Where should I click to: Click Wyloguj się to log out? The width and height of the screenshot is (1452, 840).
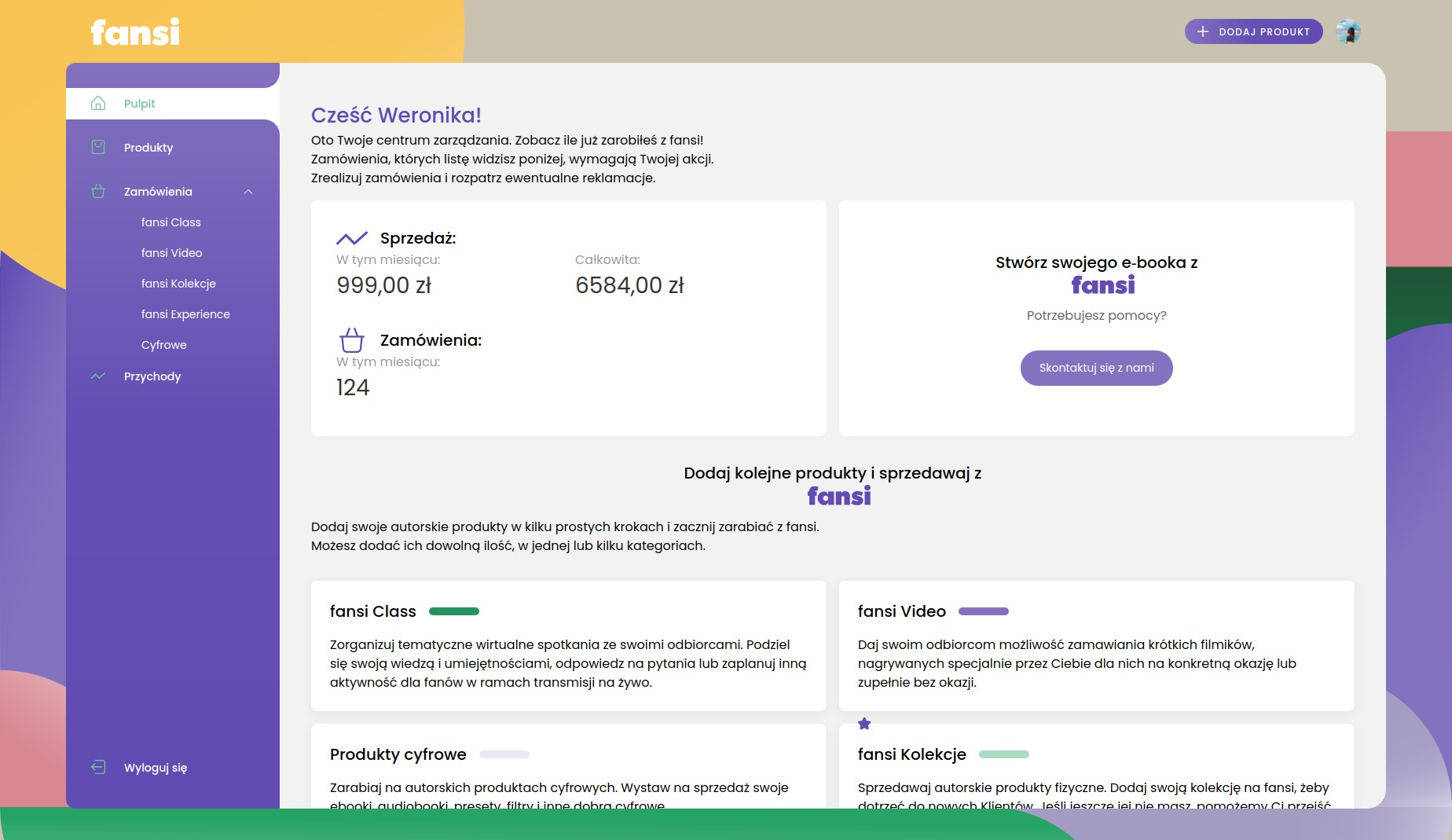click(156, 768)
